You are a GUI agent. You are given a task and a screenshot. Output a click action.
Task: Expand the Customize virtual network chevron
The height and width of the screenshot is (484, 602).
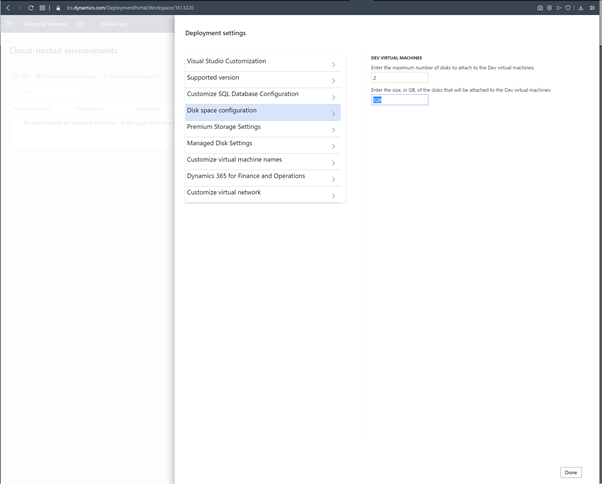point(333,196)
